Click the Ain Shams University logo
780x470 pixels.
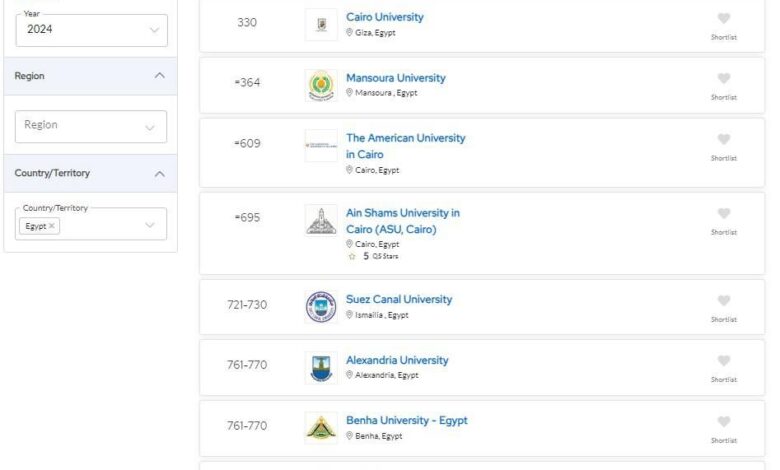coord(321,220)
